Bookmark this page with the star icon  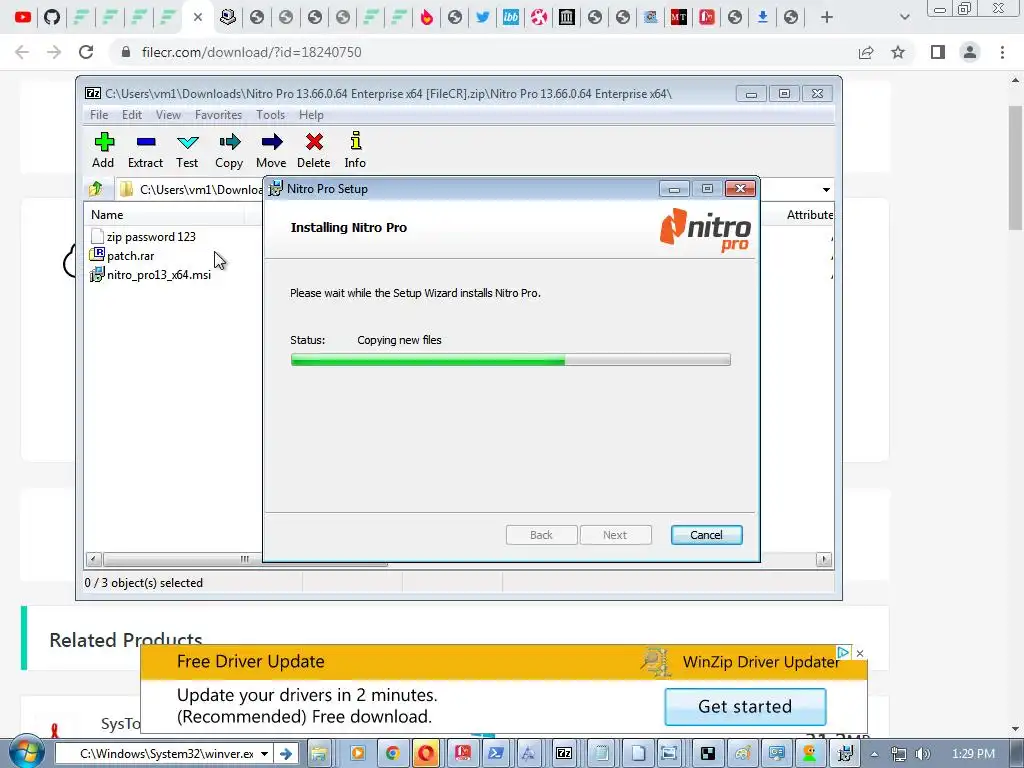point(898,52)
